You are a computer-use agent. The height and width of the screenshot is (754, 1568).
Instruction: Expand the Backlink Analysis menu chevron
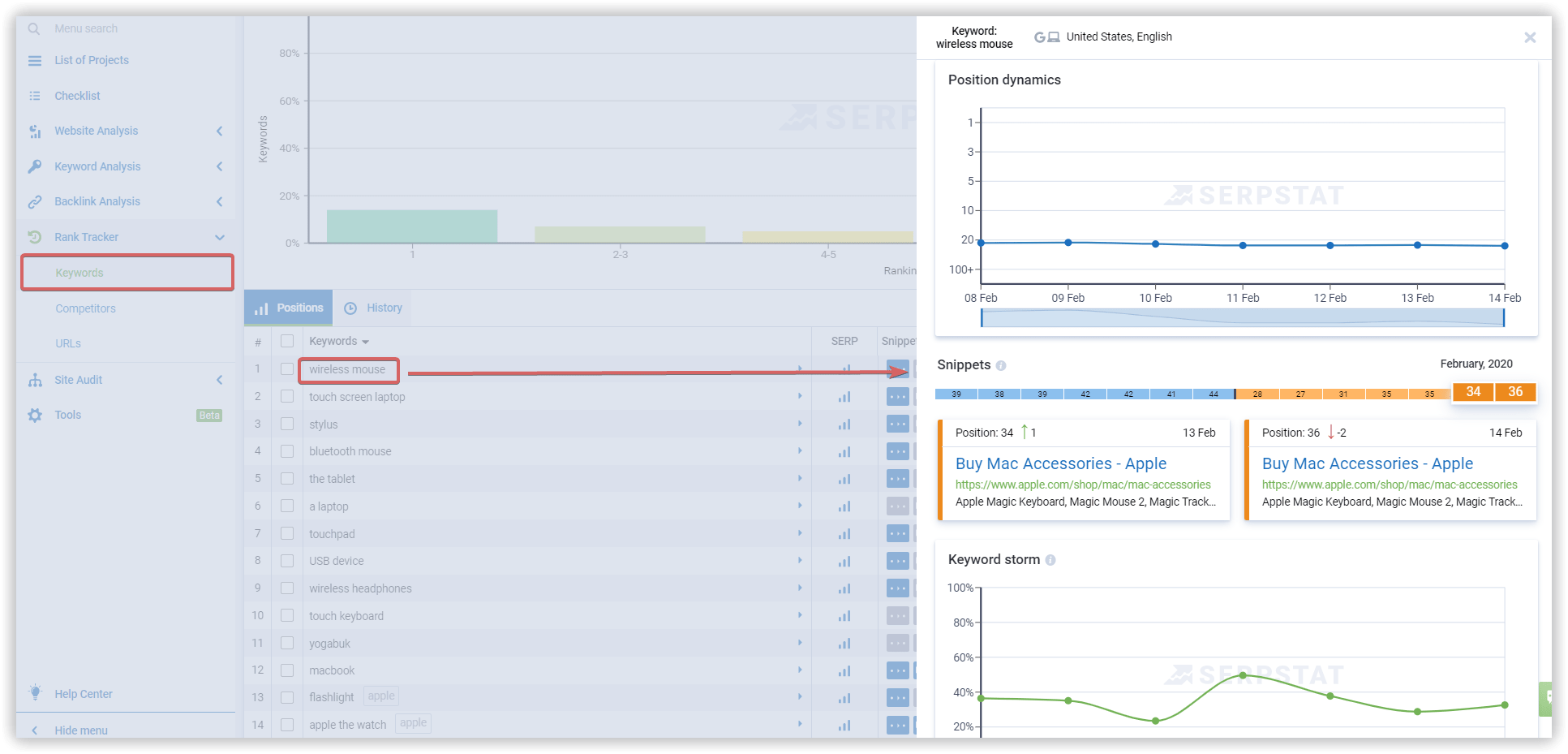tap(219, 202)
